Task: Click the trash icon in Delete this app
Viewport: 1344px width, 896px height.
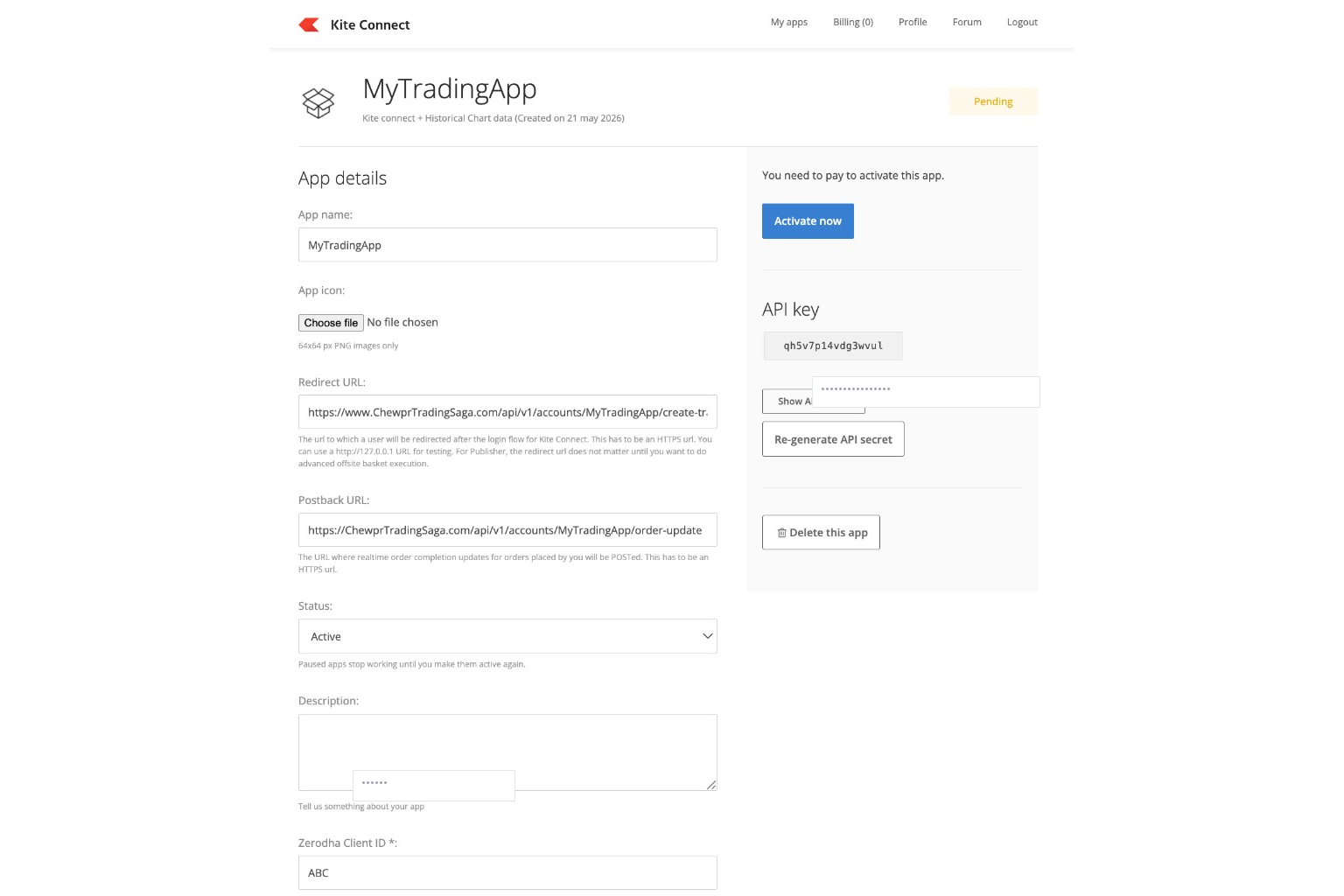Action: [x=781, y=532]
